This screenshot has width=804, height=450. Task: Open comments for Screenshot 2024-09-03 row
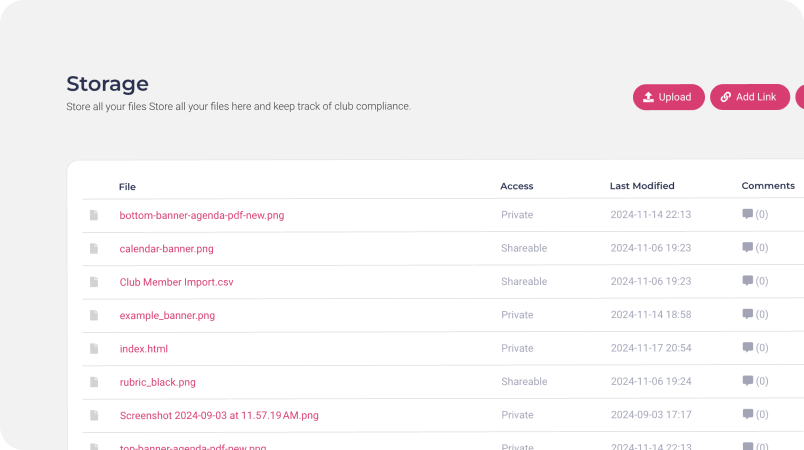point(755,414)
